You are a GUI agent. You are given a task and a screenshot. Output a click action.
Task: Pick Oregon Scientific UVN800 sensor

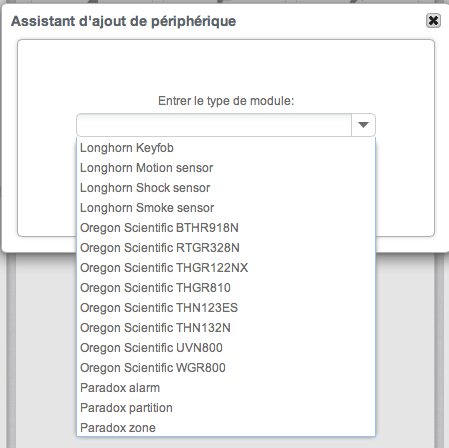click(x=226, y=348)
